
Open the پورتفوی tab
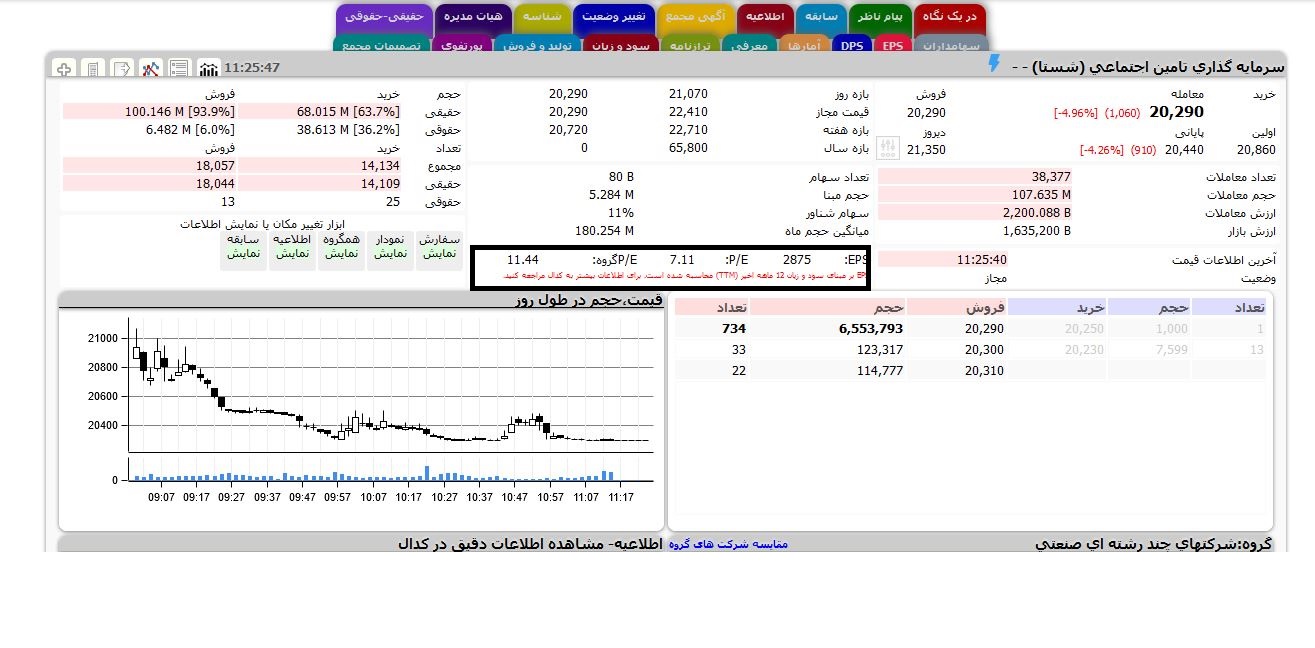[462, 45]
